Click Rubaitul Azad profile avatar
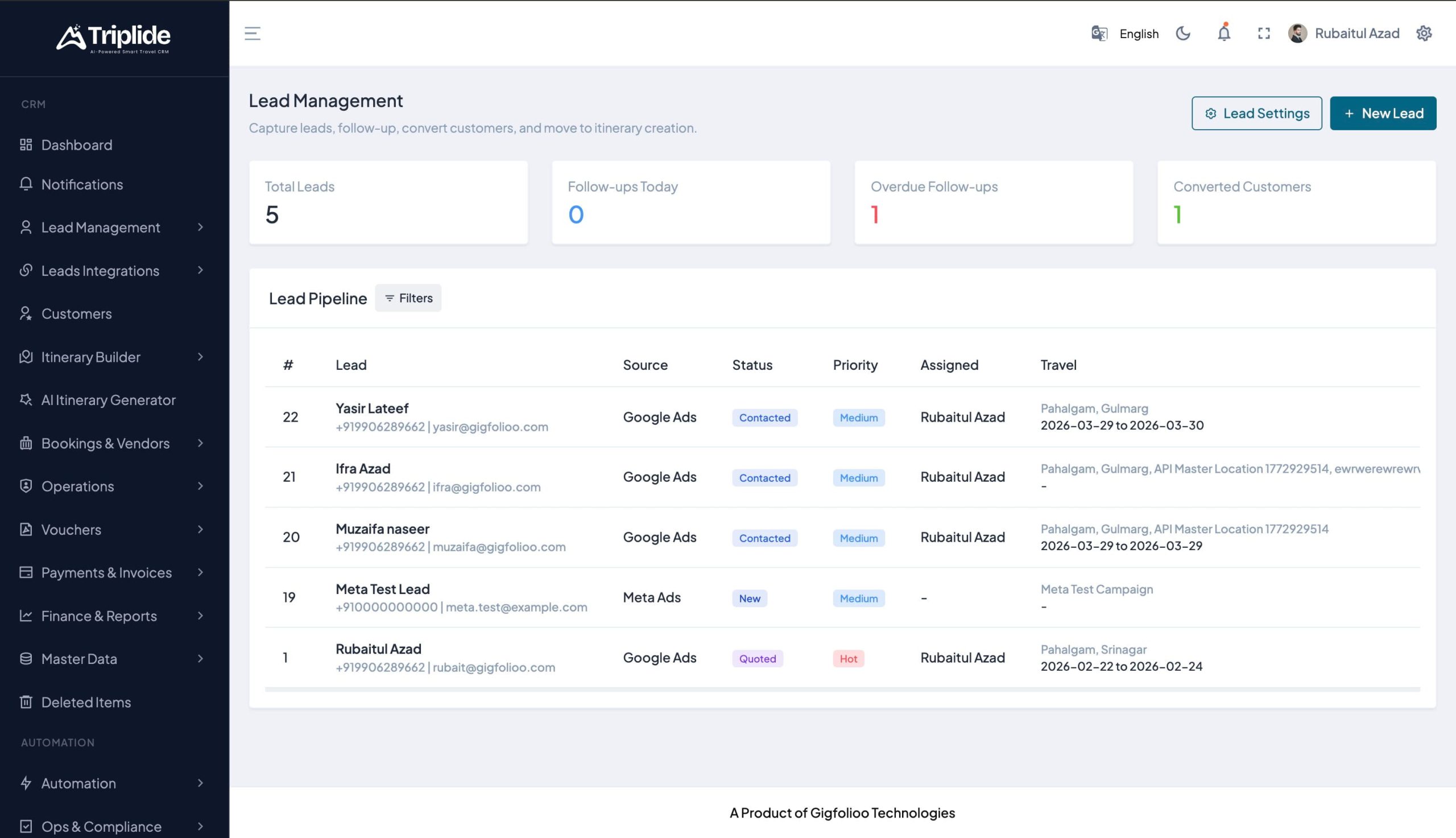The height and width of the screenshot is (838, 1456). point(1297,34)
